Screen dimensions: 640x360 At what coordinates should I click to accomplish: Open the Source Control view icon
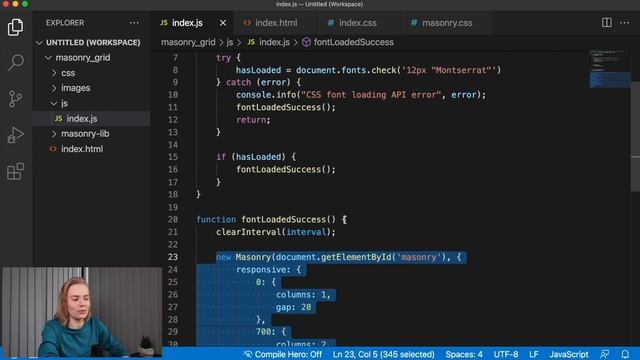pos(16,99)
